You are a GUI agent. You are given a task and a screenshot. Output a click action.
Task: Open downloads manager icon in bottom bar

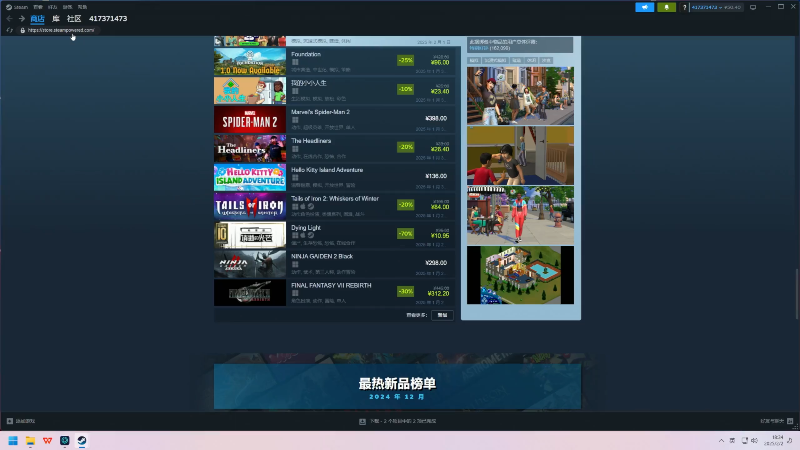coord(362,421)
